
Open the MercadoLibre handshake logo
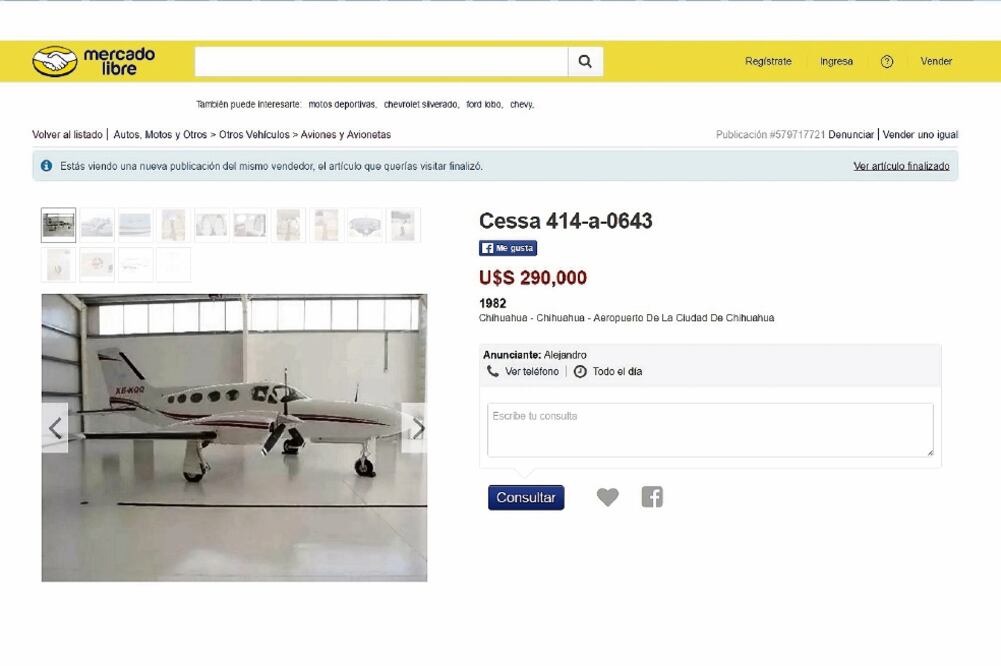55,61
